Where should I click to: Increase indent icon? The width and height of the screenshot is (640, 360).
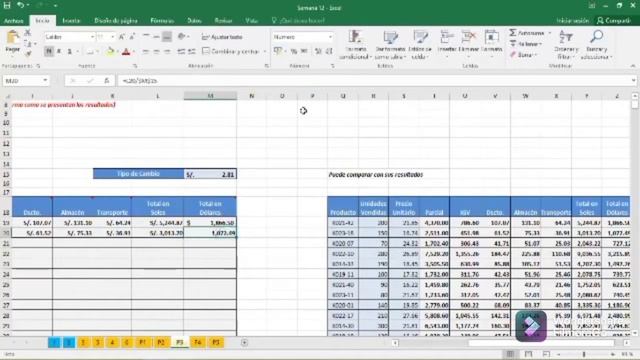[x=192, y=51]
